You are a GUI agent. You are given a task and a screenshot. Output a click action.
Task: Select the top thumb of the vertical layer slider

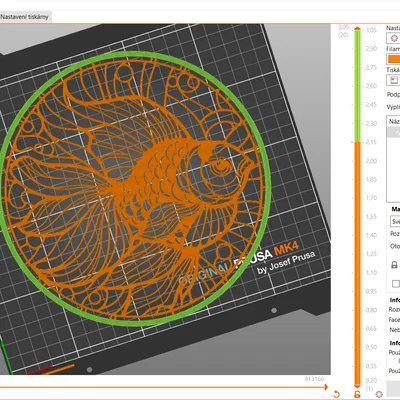click(357, 29)
